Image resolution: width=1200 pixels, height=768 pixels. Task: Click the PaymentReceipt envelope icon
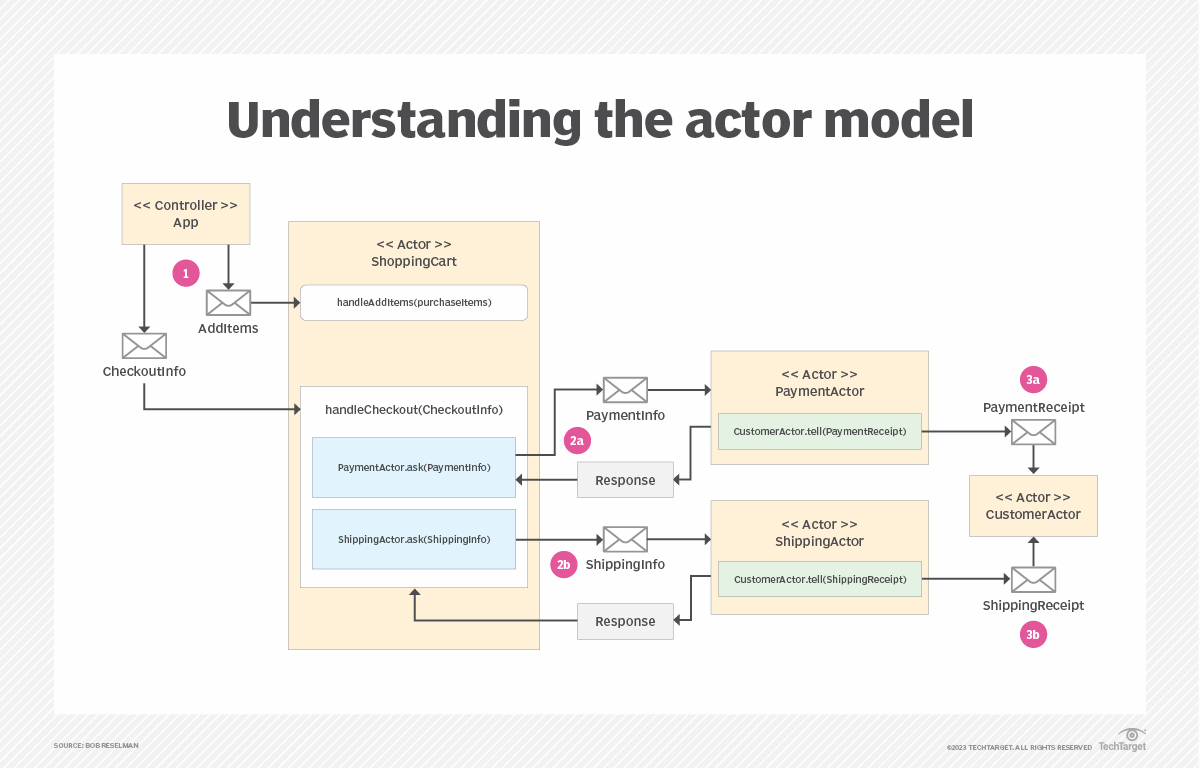point(1033,431)
